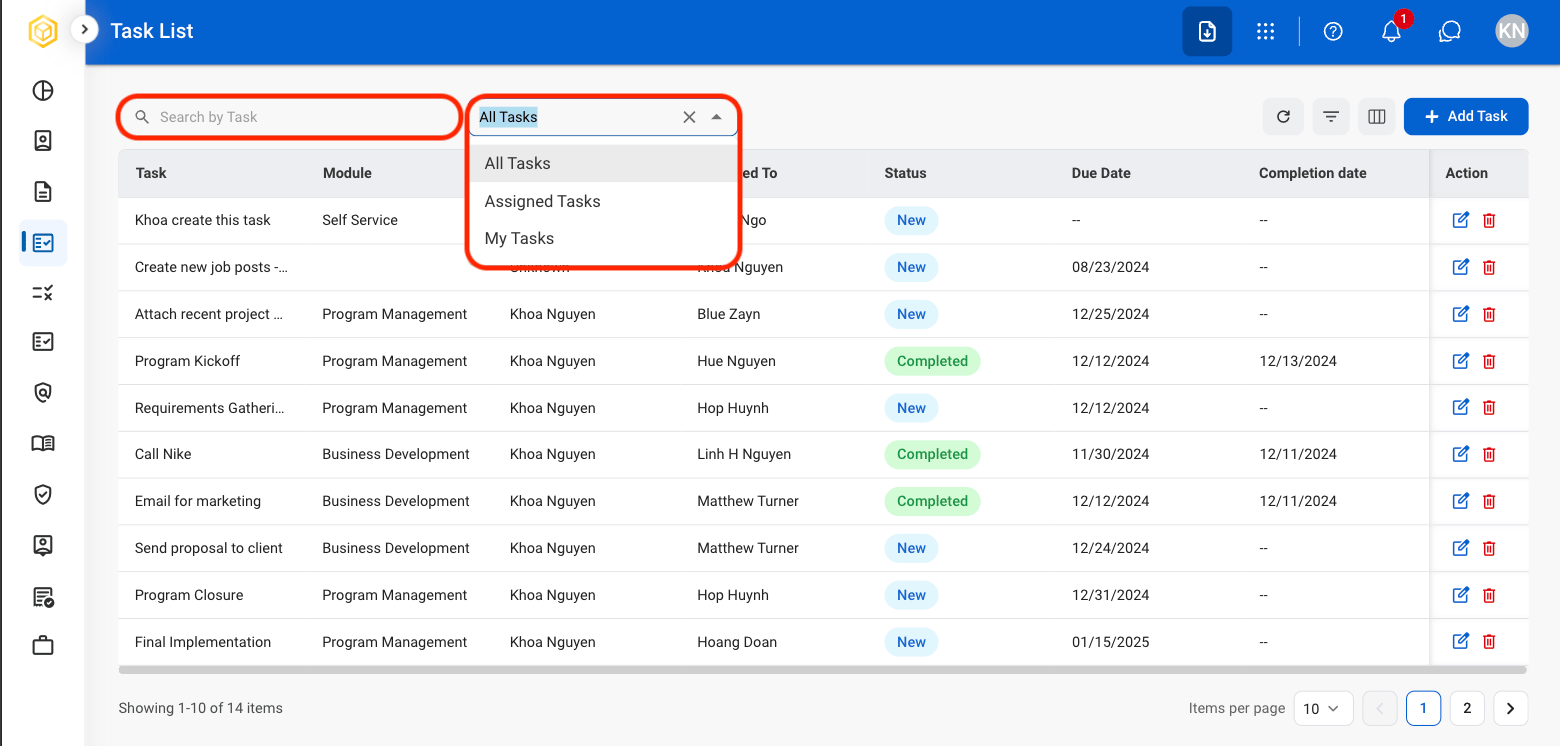Delete the Call Nike task

coord(1489,454)
